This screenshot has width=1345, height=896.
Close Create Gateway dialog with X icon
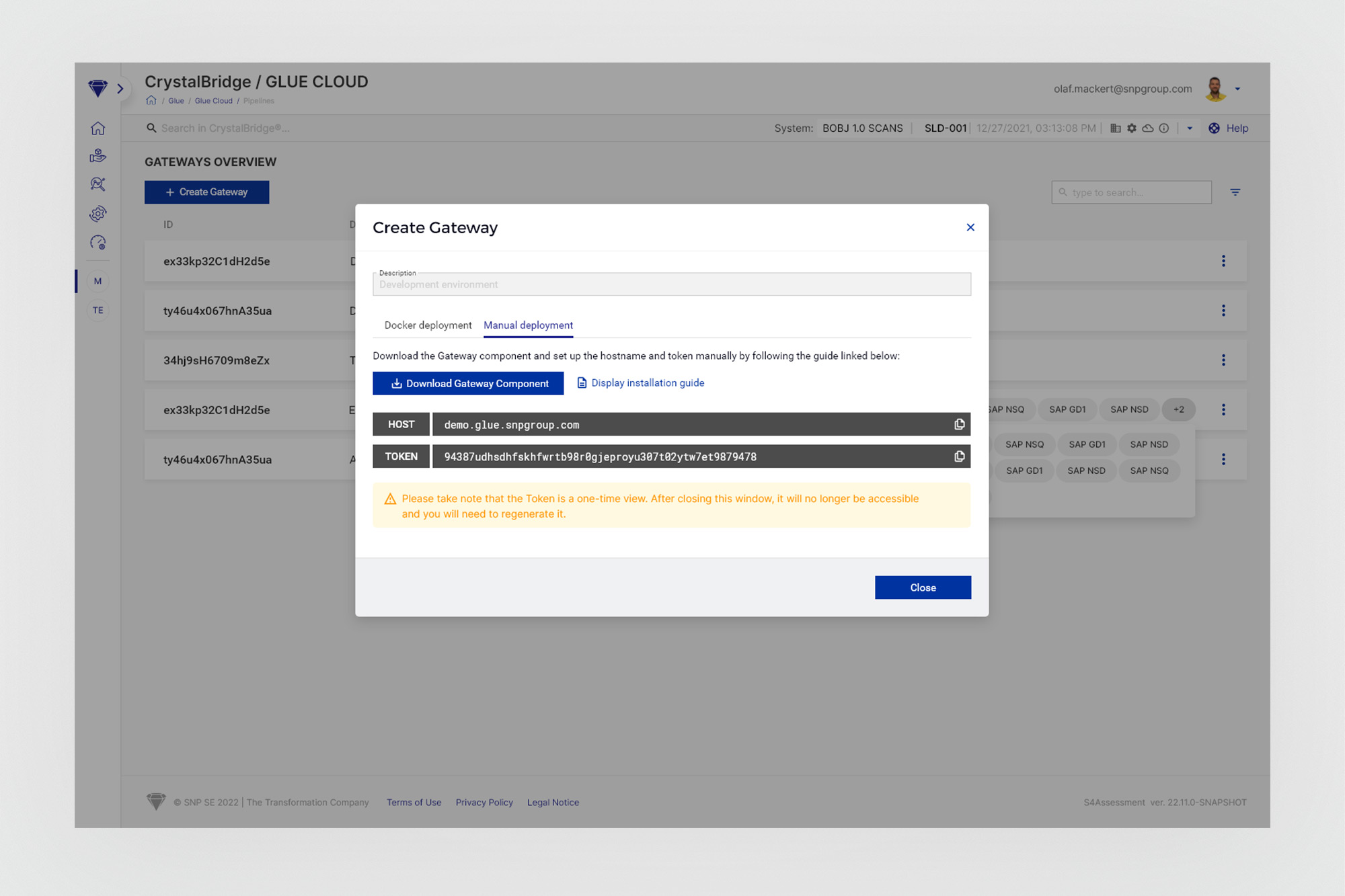coord(970,227)
